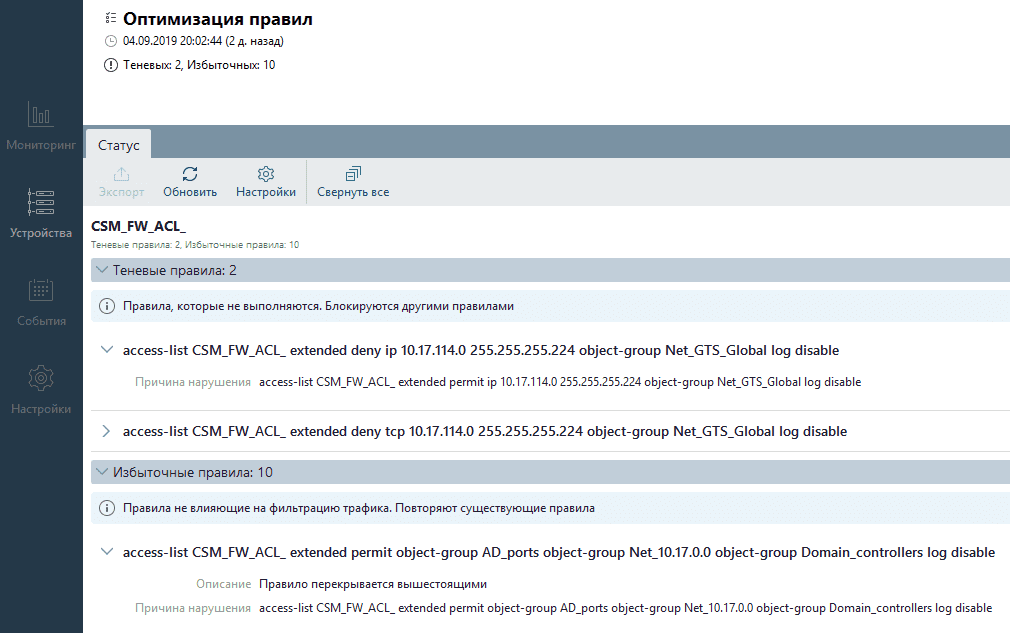Select the CSM_FW_ACL_ group heading

138,226
